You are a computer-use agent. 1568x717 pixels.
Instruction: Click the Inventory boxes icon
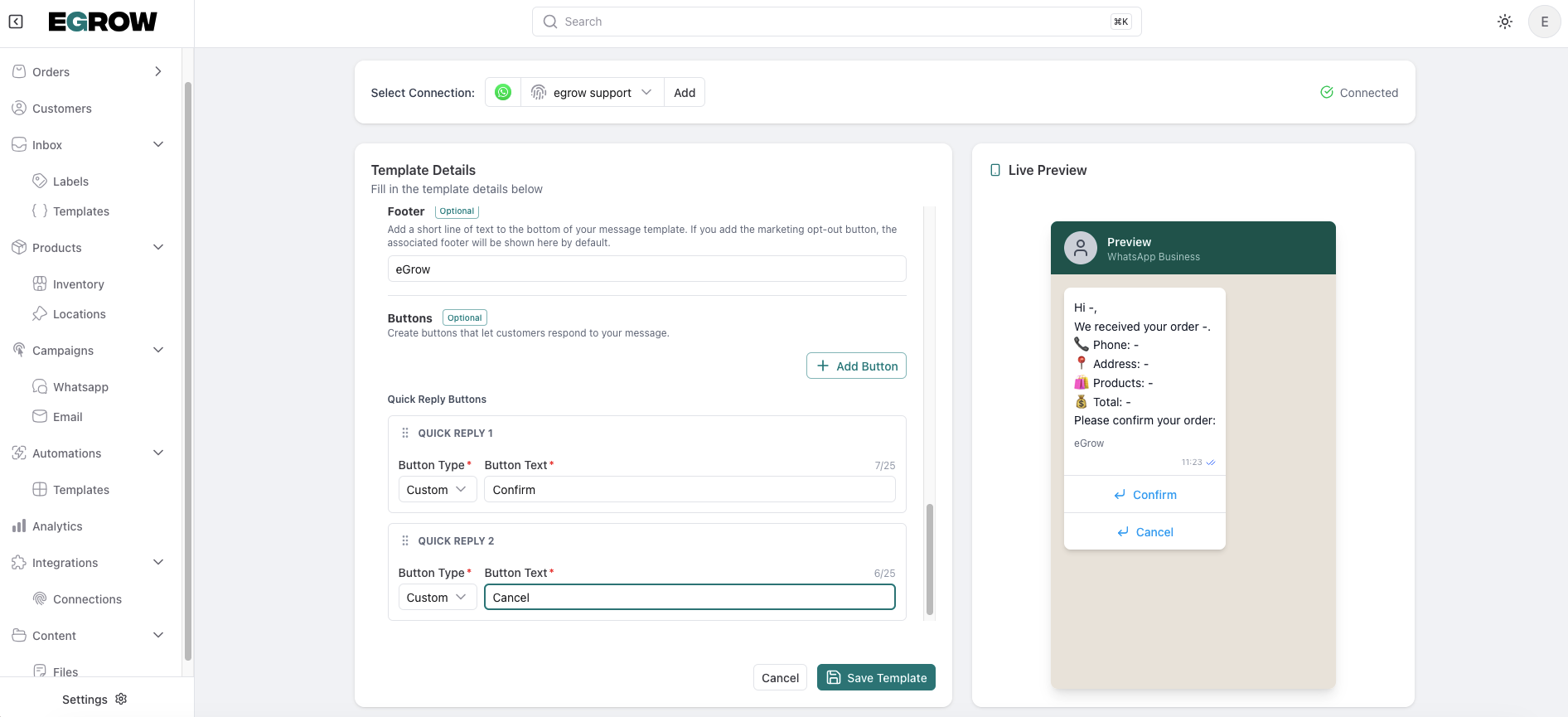pos(40,283)
